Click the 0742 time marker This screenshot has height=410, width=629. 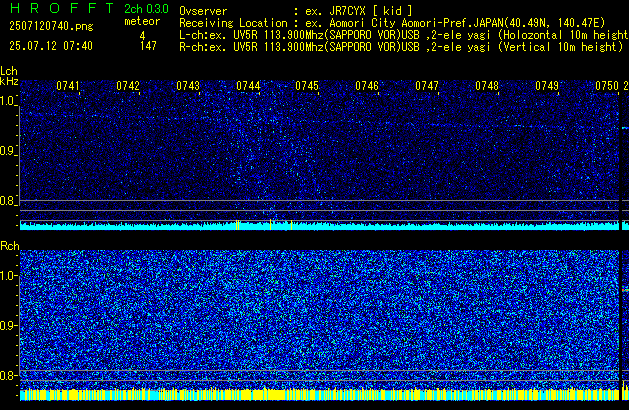coord(128,86)
